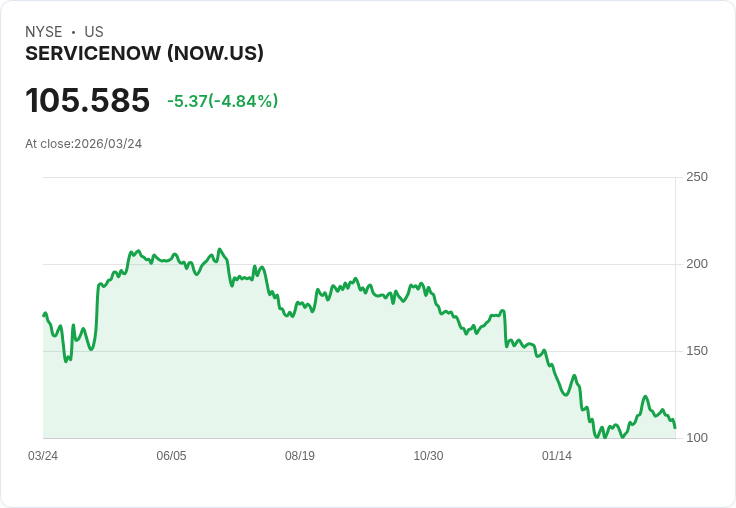
Task: Select the -5.37(-4.84%) change value
Action: pyautogui.click(x=222, y=101)
